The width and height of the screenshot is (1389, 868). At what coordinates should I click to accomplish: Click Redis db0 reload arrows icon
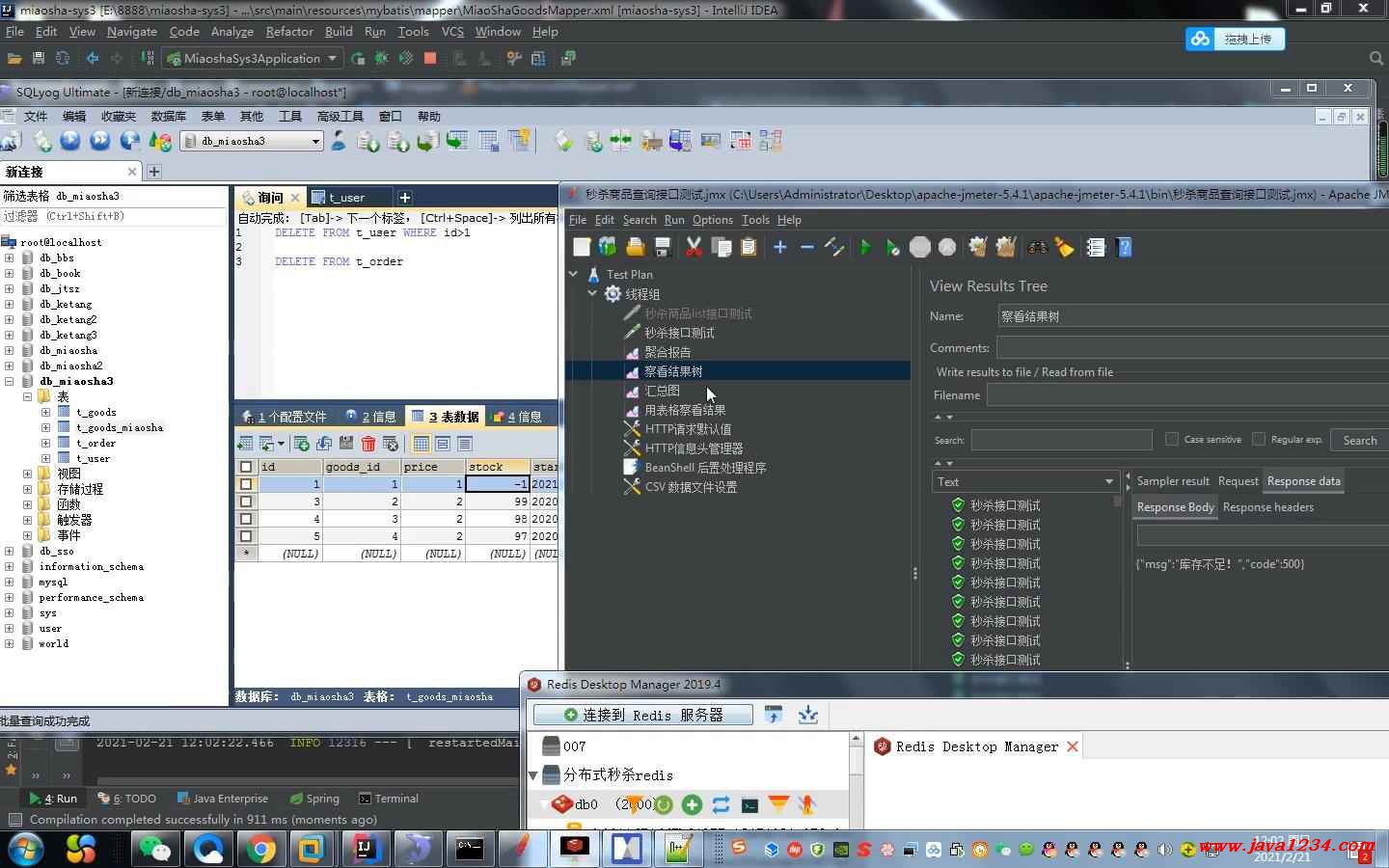point(721,804)
